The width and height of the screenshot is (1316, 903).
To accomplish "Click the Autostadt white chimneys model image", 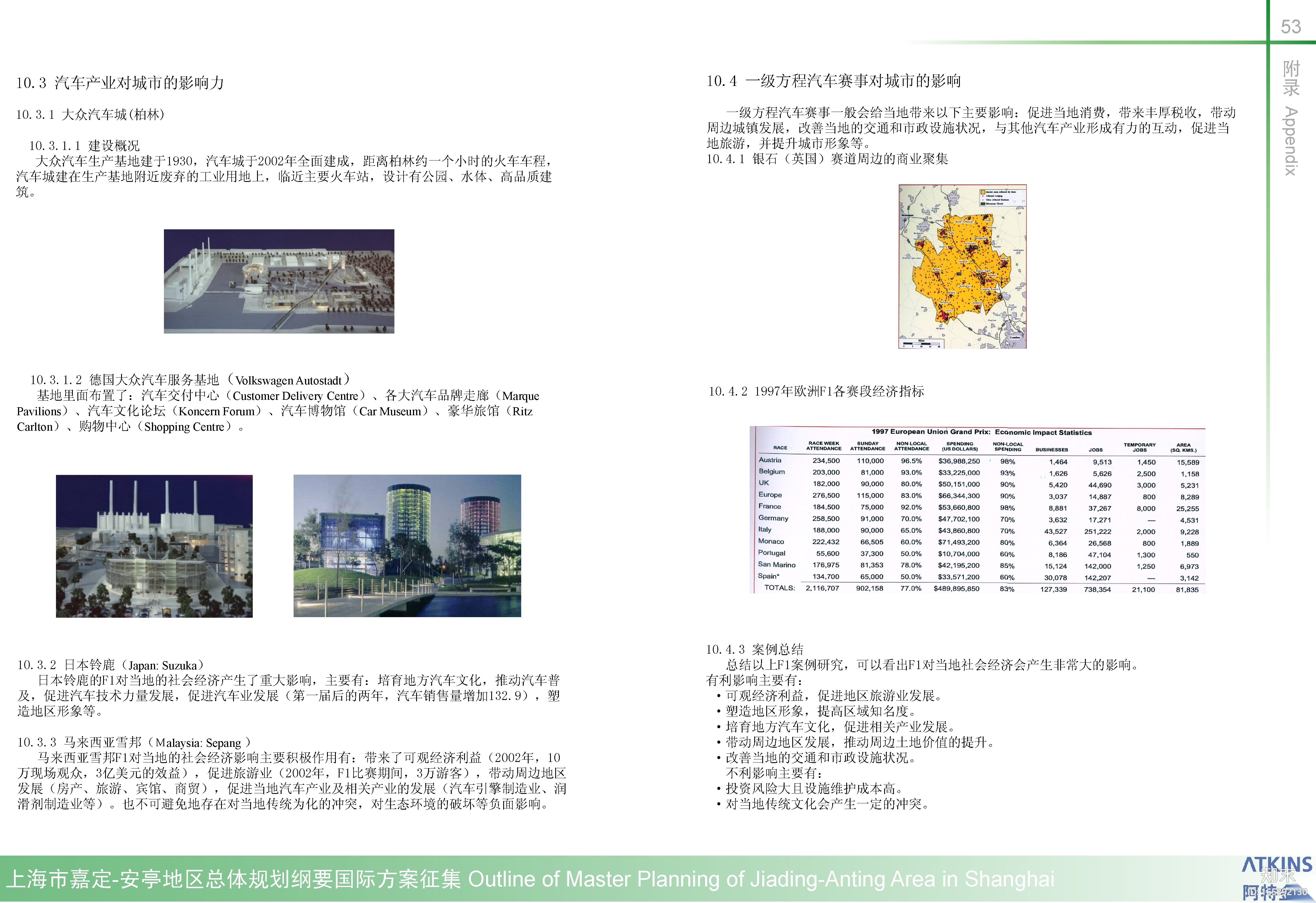I will tap(154, 546).
